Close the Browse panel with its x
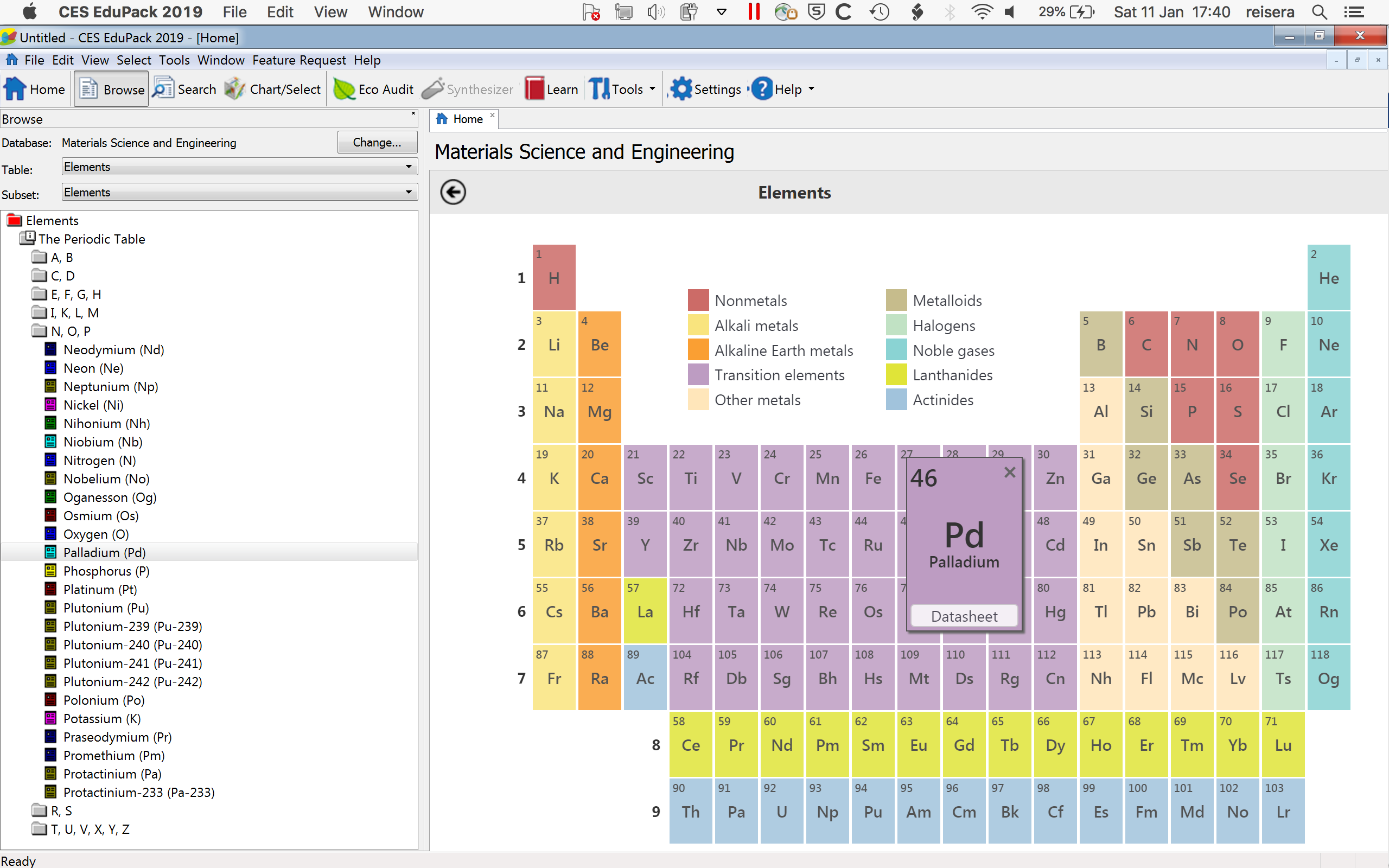1389x868 pixels. [413, 114]
